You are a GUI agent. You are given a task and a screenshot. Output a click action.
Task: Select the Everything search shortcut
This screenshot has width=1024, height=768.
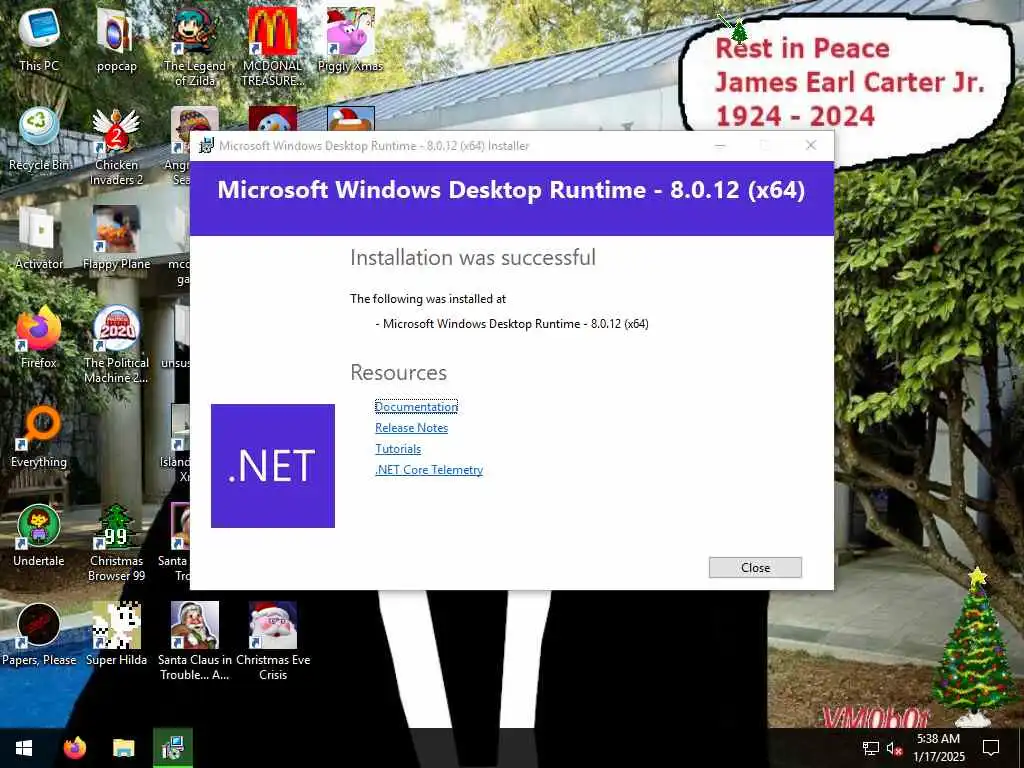[39, 436]
